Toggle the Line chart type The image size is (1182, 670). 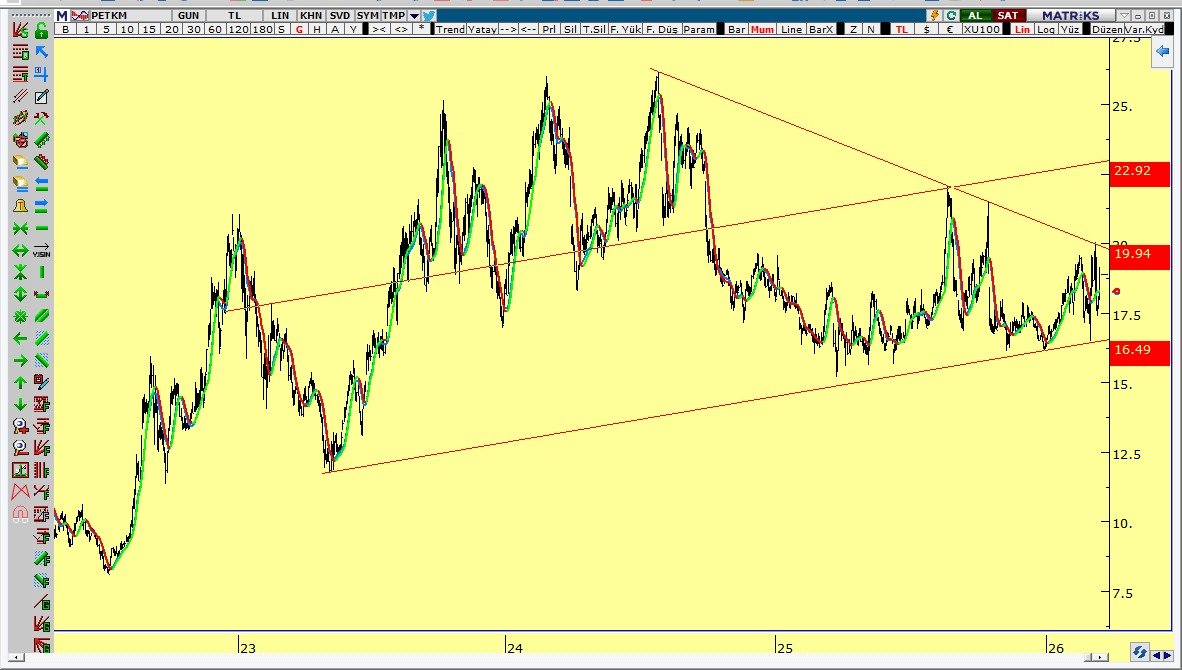click(792, 29)
